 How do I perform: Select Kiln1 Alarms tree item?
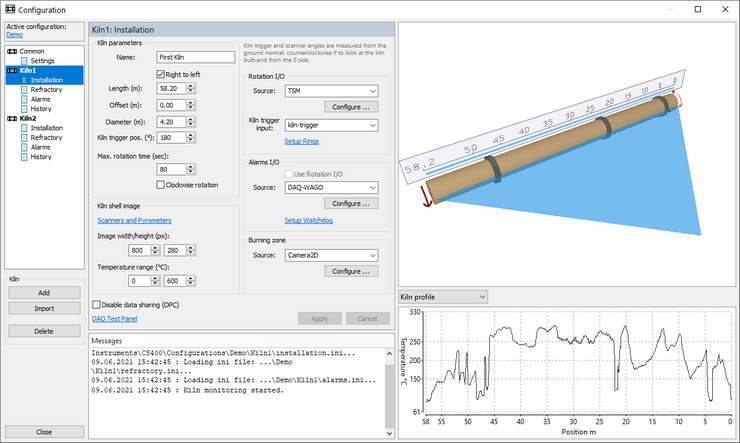pyautogui.click(x=41, y=99)
